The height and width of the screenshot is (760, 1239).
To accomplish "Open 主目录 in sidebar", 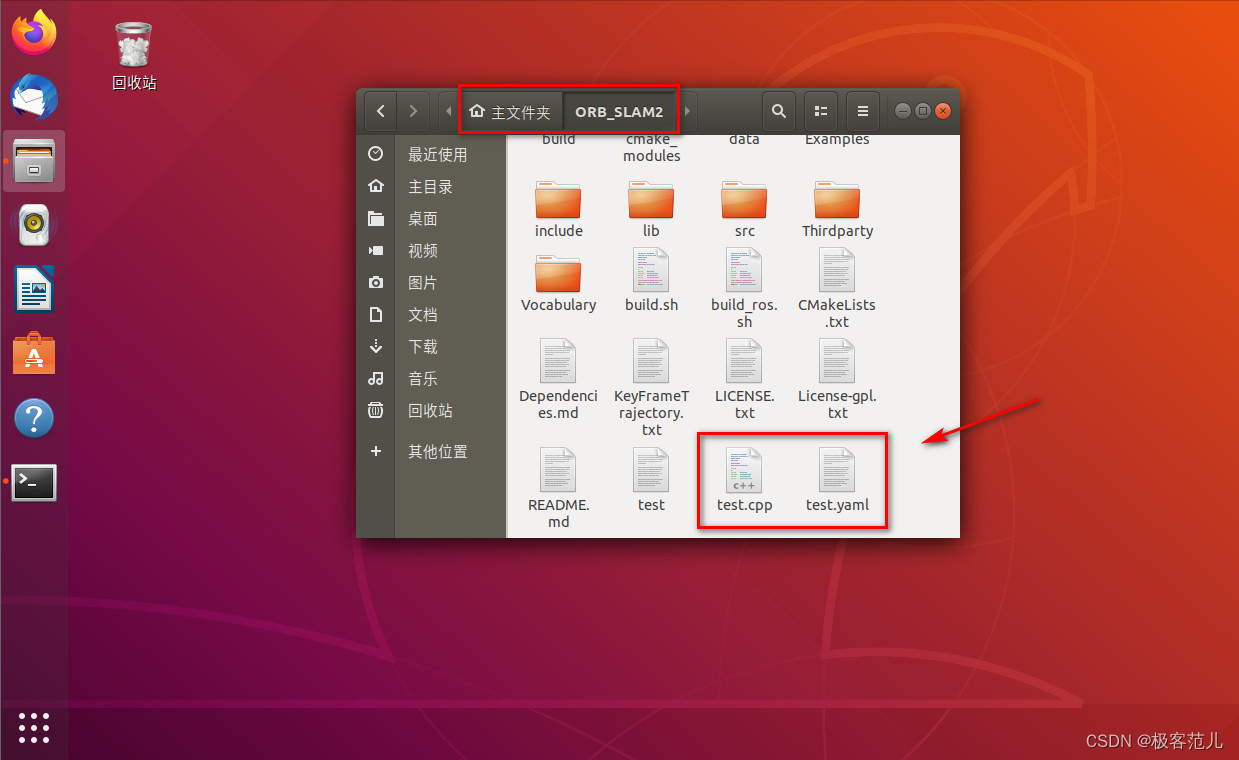I will (431, 186).
